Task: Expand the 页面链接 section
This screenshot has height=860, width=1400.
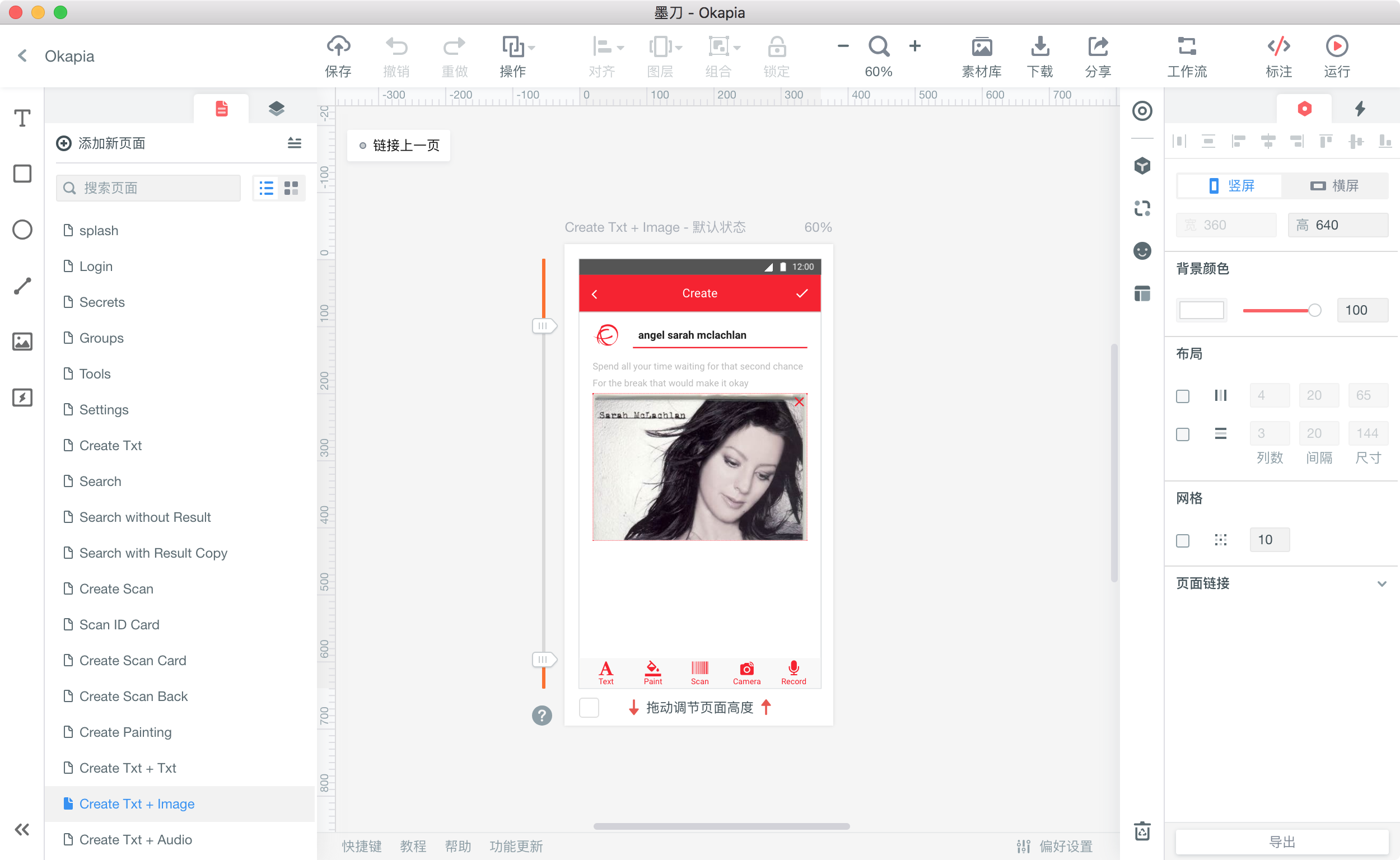Action: tap(1382, 583)
